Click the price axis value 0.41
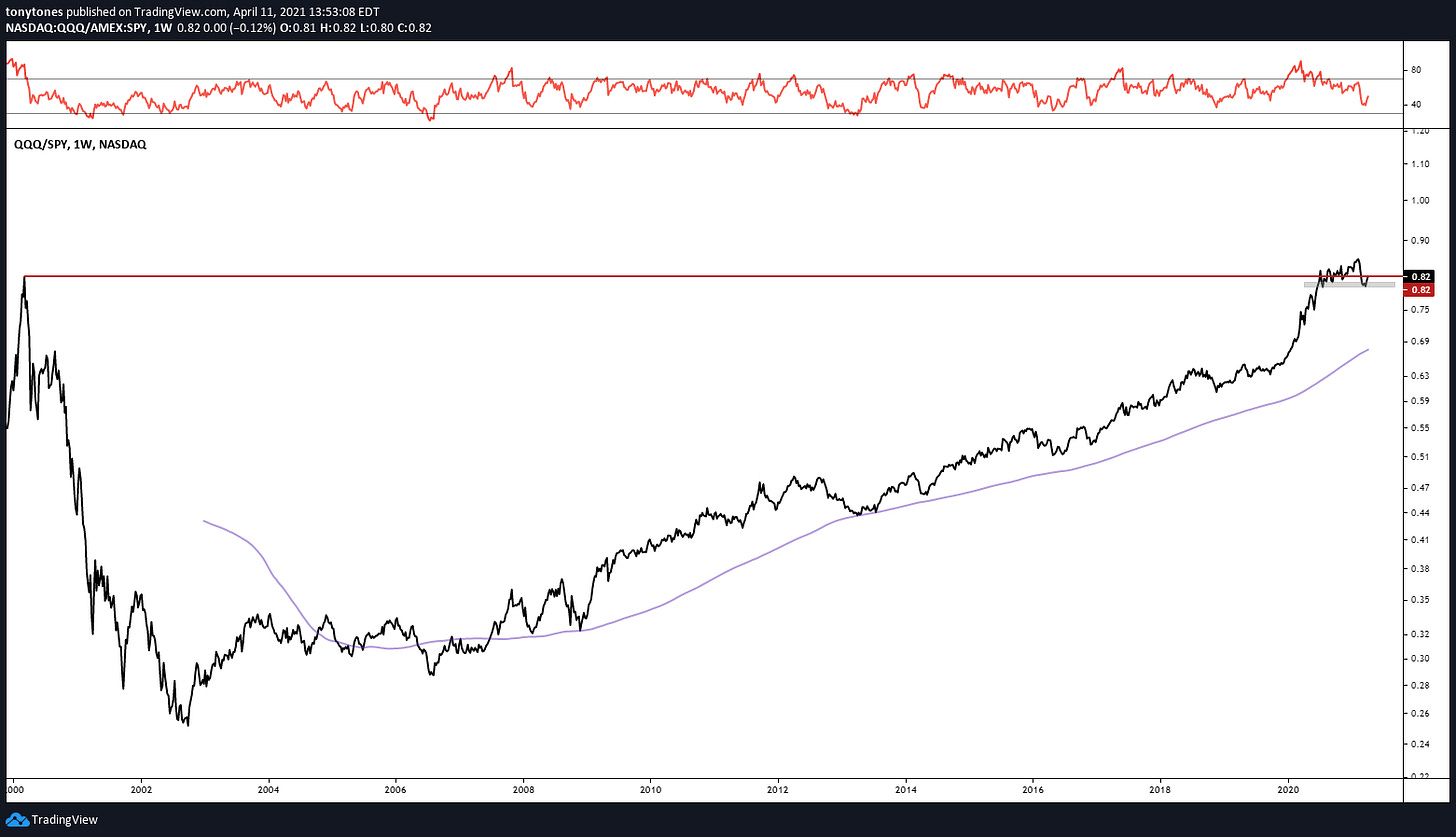 coord(1419,540)
